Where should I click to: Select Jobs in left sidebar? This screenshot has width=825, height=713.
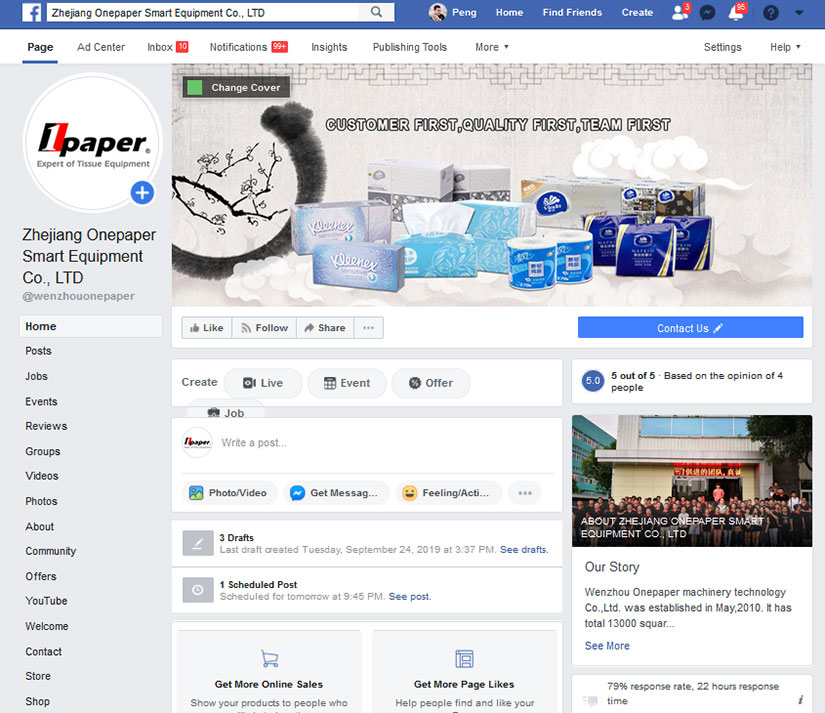(36, 376)
